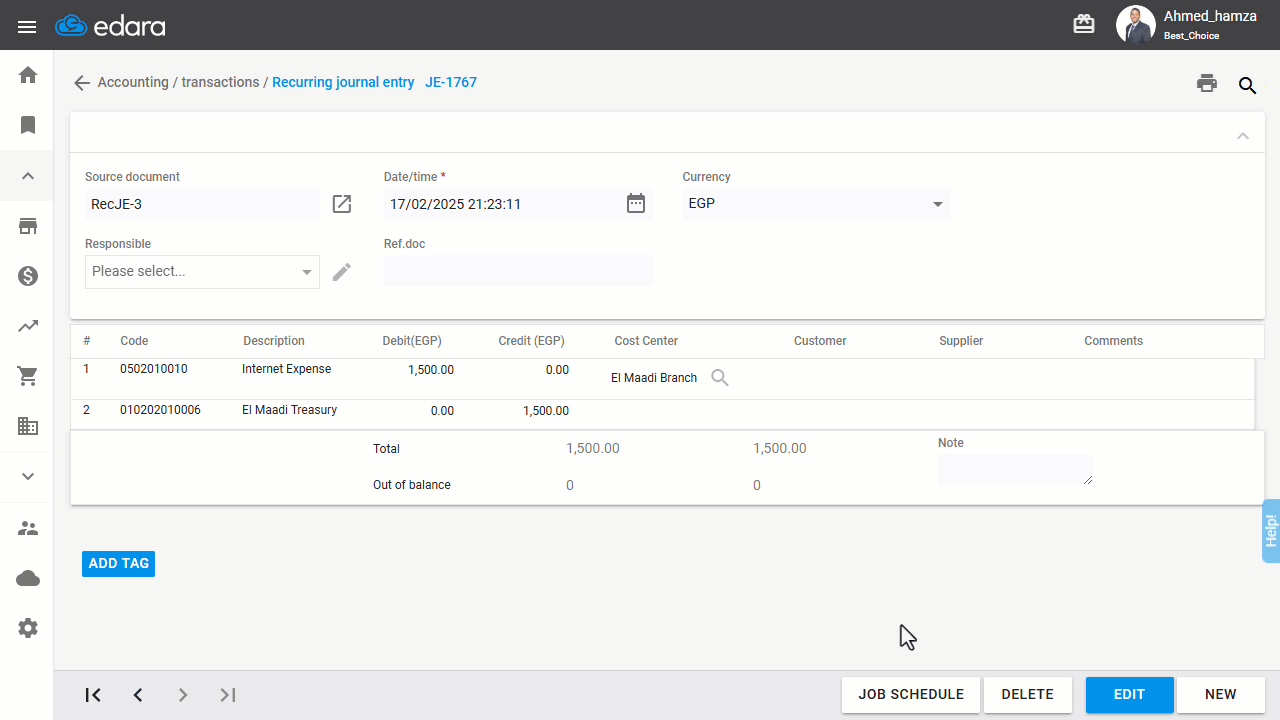
Task: Edit Responsible with pencil icon
Action: [342, 271]
